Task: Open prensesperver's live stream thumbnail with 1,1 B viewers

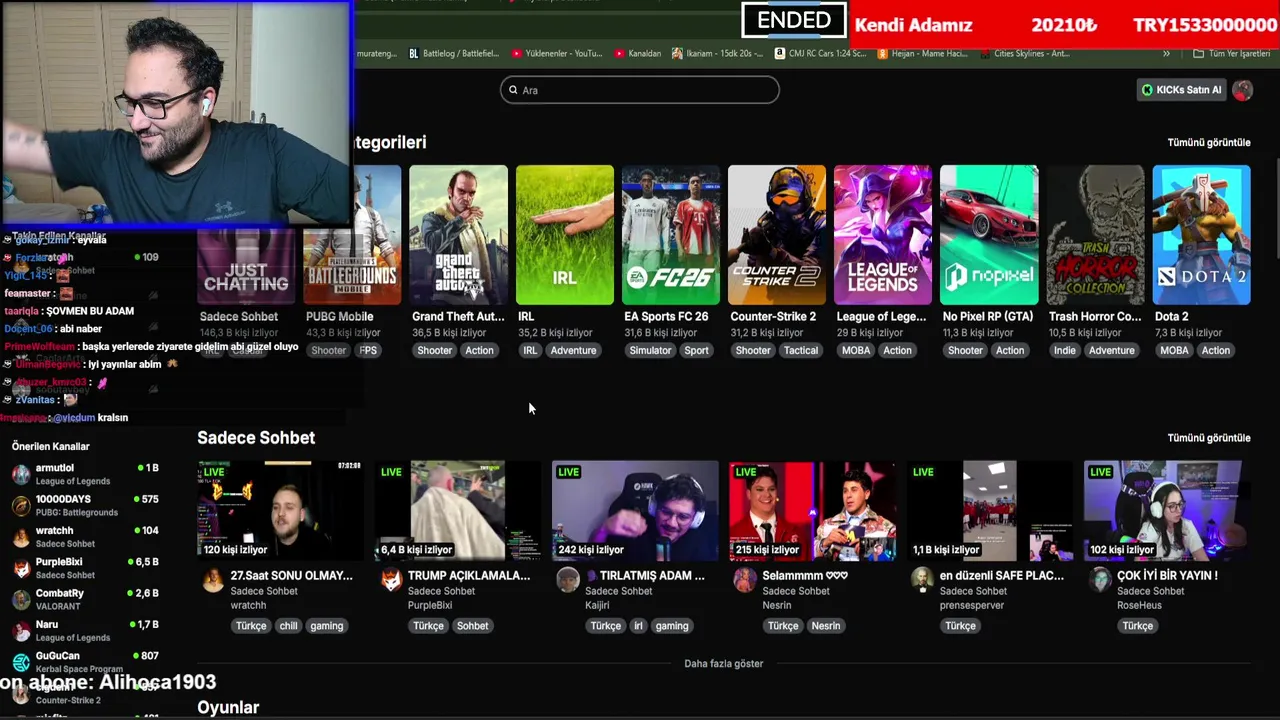Action: tap(990, 510)
